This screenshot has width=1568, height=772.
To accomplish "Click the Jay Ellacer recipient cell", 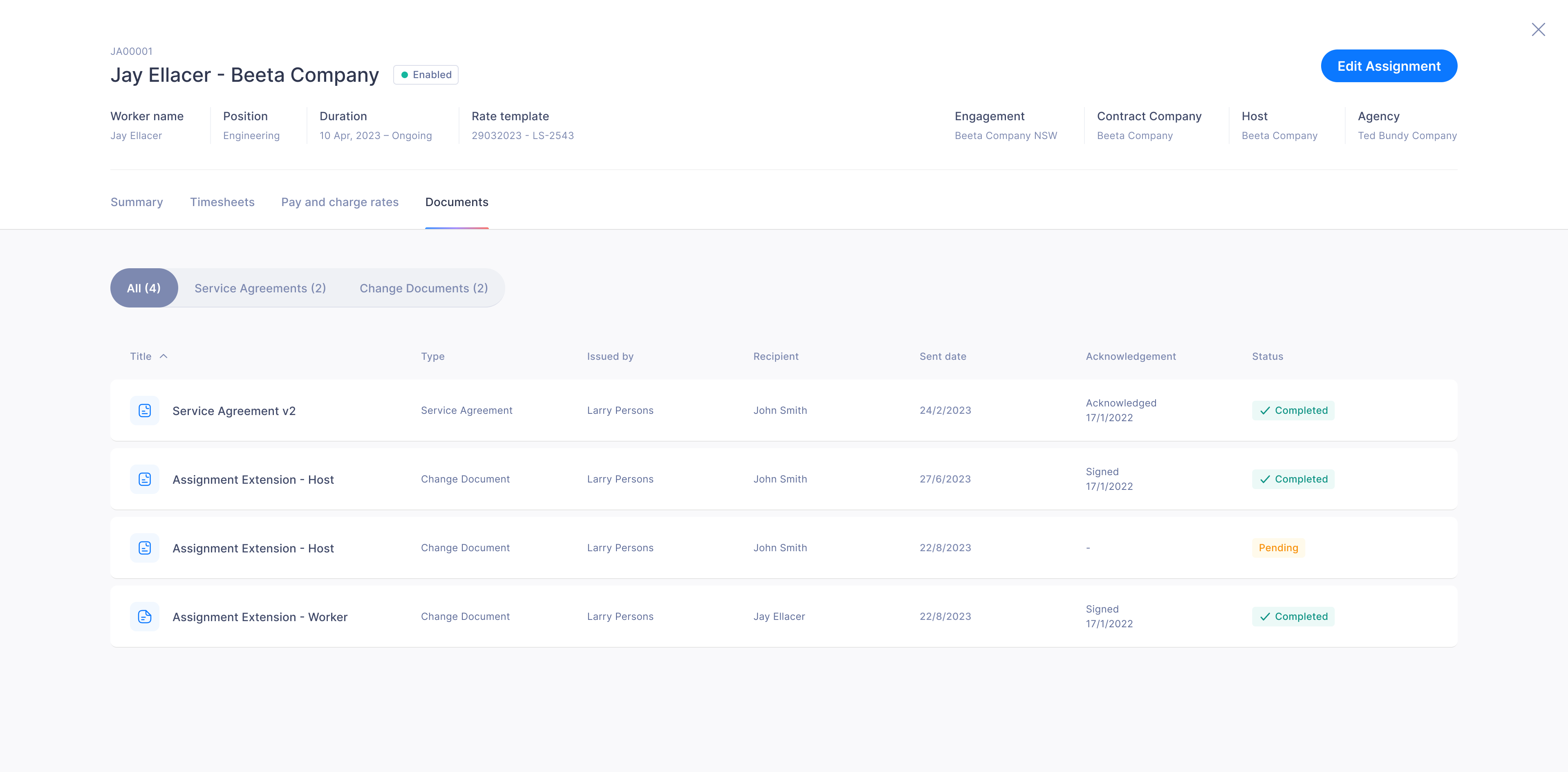I will [x=779, y=617].
